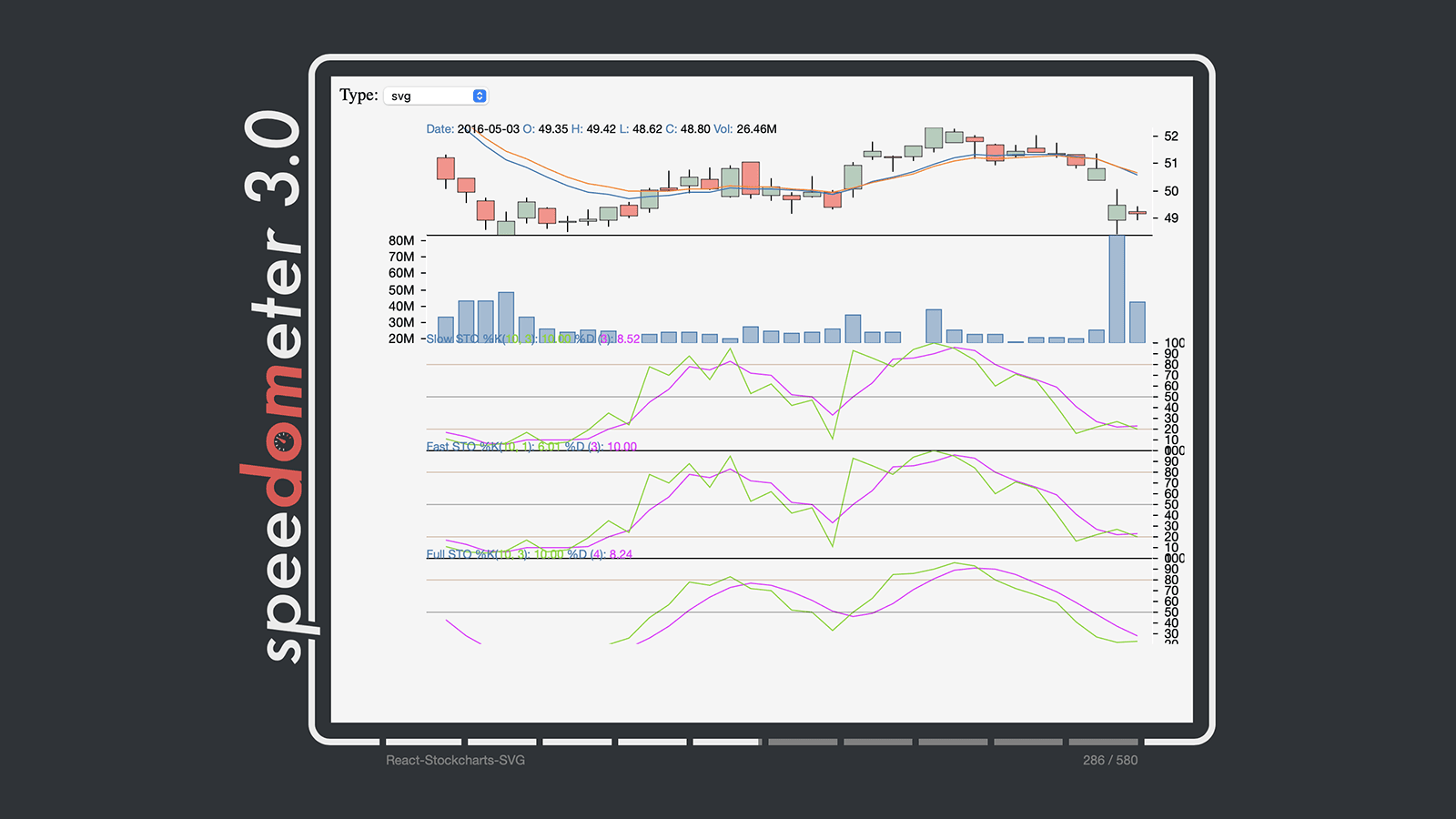Viewport: 1456px width, 819px height.
Task: Click the last small candlestick at chart's right end
Action: point(1137,212)
